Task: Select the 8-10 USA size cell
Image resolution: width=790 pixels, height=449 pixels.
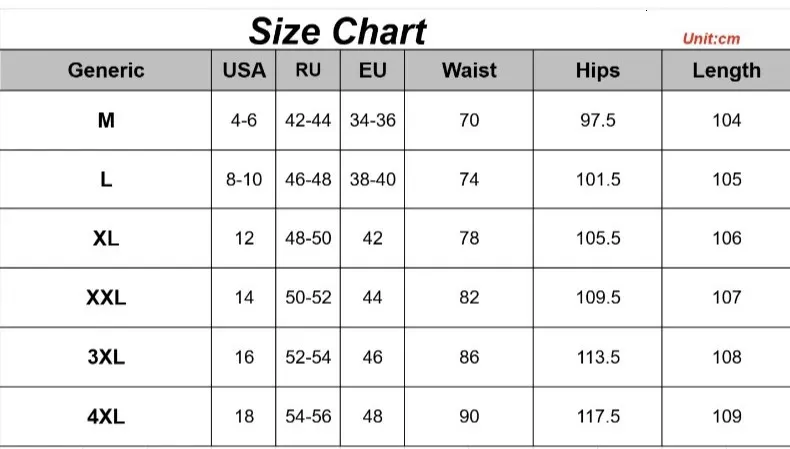Action: coord(244,180)
